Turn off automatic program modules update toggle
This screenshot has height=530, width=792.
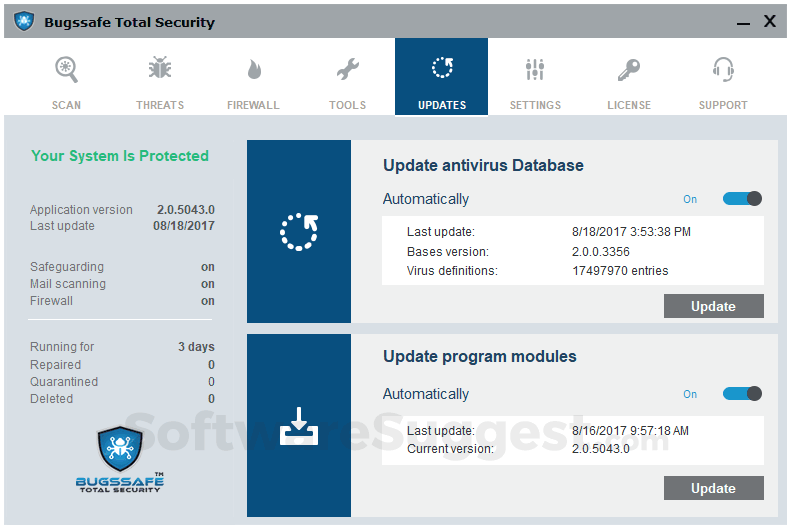[742, 394]
